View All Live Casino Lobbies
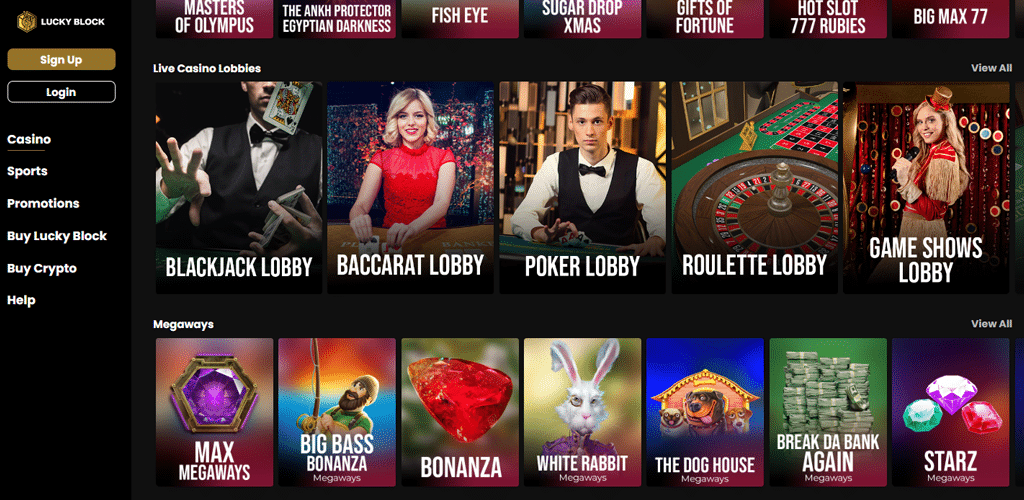Screen dimensions: 1024x500 coord(991,68)
